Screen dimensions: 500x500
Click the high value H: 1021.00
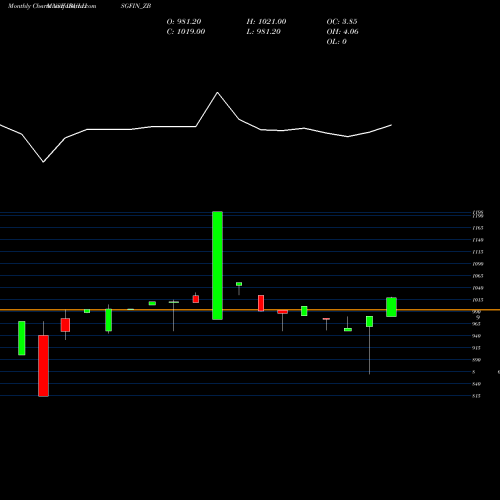coord(266,22)
